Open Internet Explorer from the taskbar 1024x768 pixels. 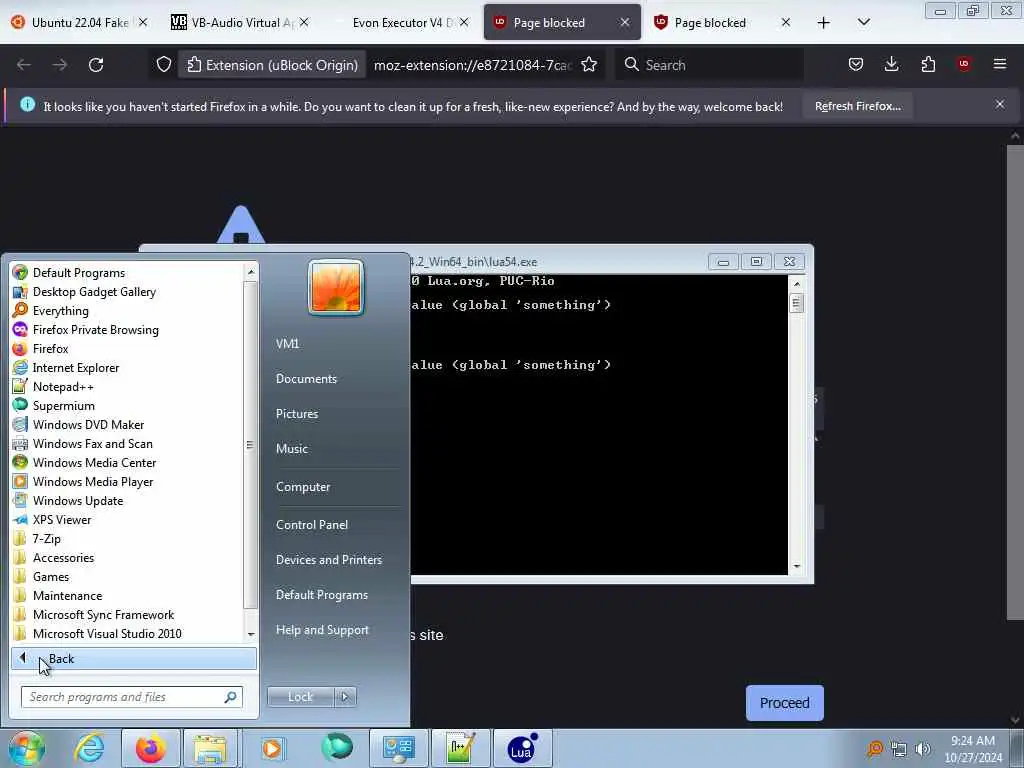tap(89, 748)
